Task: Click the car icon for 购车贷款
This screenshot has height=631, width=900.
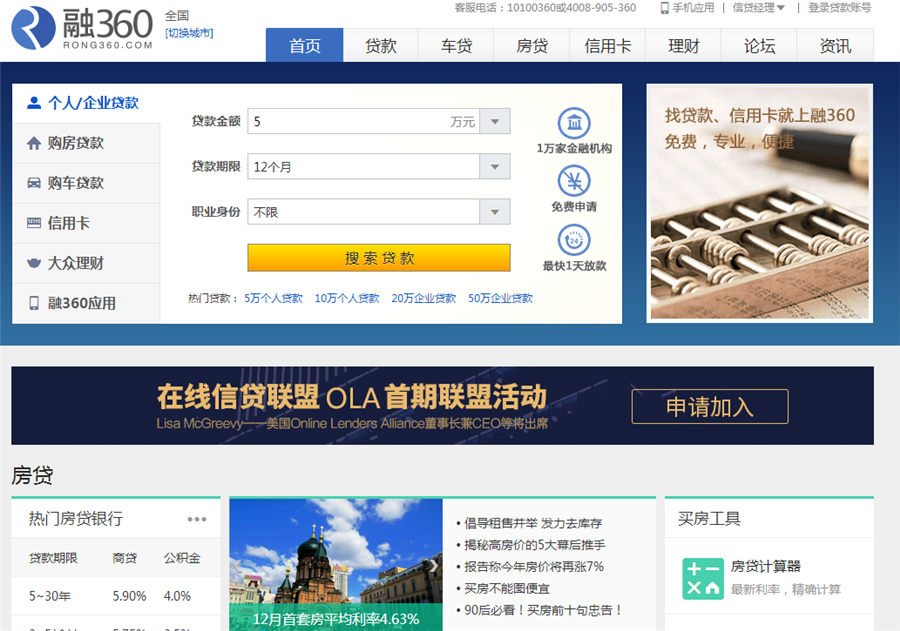Action: point(34,183)
